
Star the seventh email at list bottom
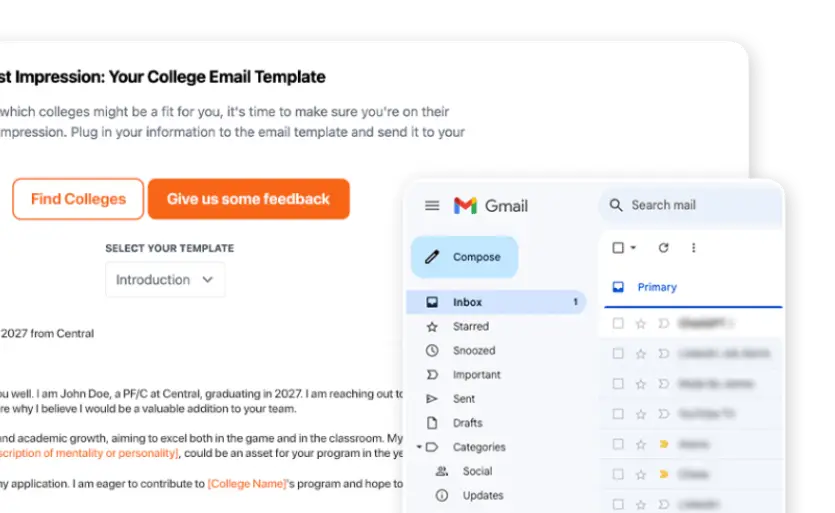(x=641, y=504)
